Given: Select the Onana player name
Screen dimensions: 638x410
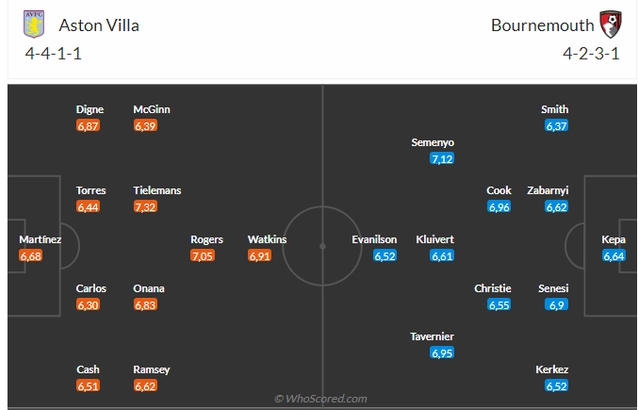Looking at the screenshot, I should pyautogui.click(x=149, y=288).
